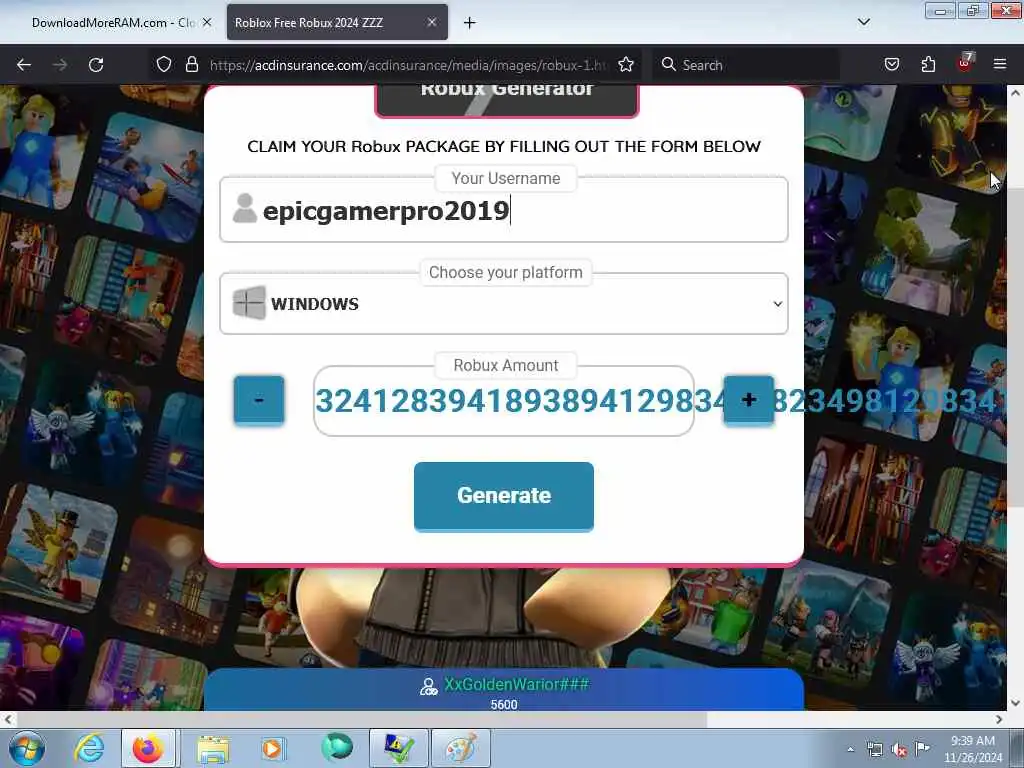1024x768 pixels.
Task: Click the Your Username input field
Action: pyautogui.click(x=504, y=210)
